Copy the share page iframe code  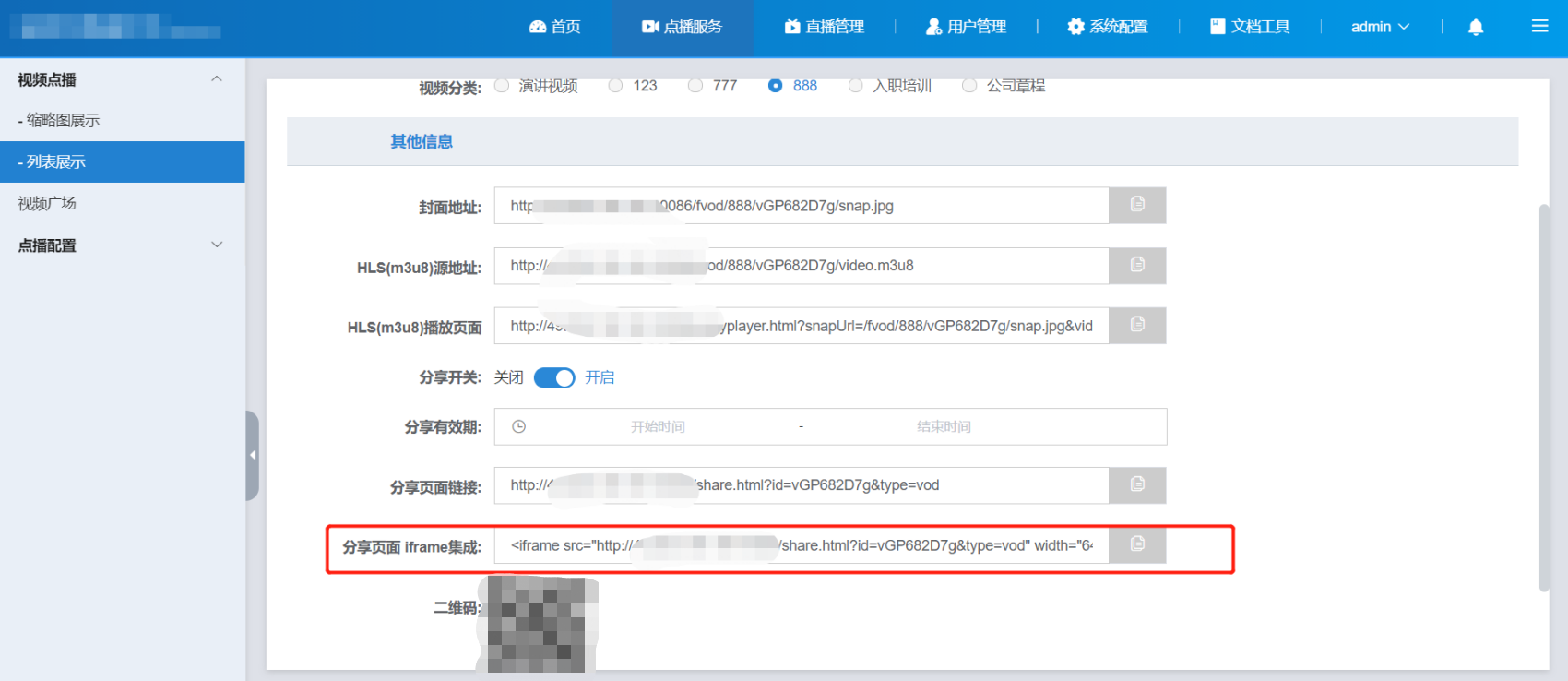click(1137, 544)
